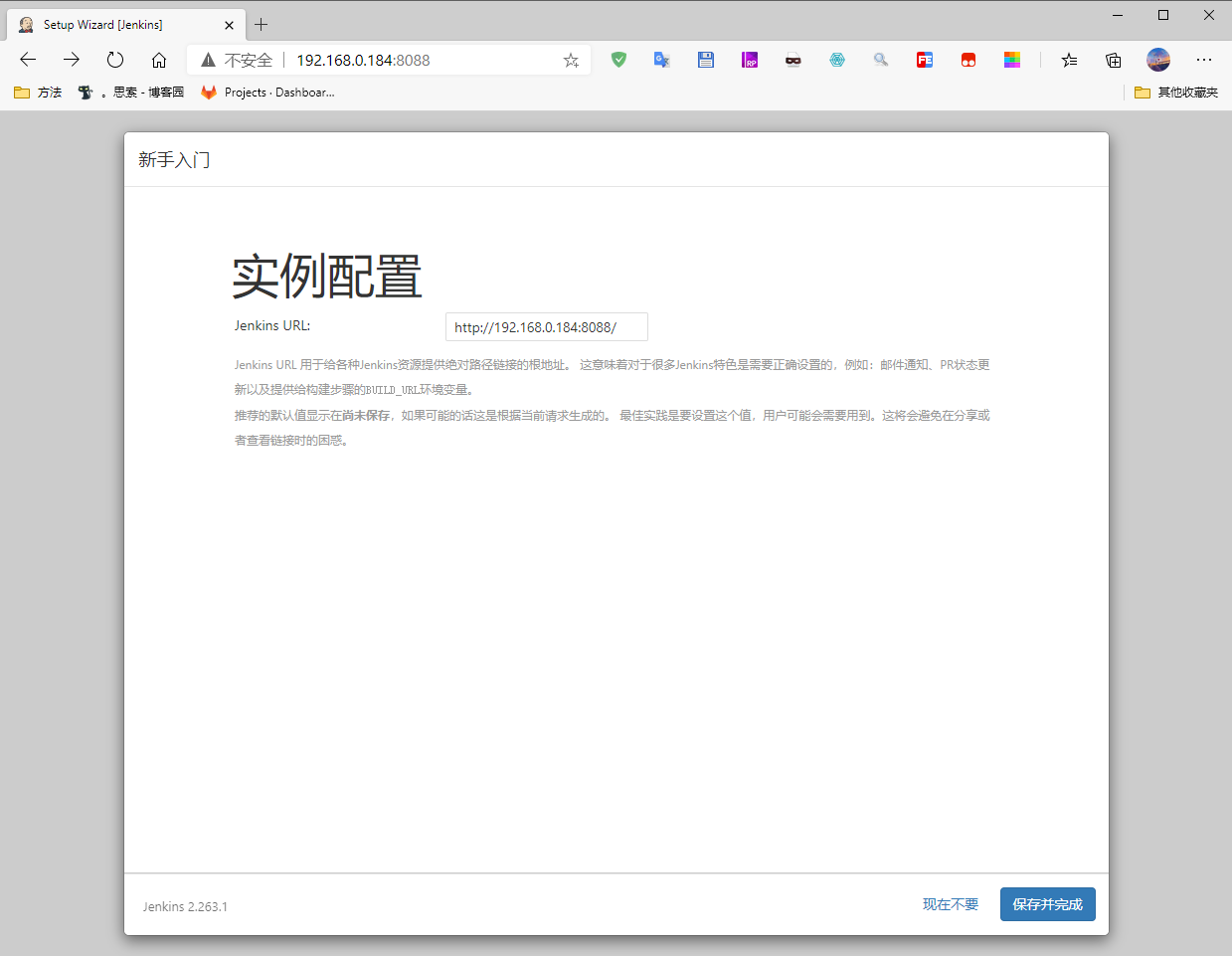This screenshot has height=956, width=1232.
Task: Click the not-secure warning triangle icon
Action: 208,60
